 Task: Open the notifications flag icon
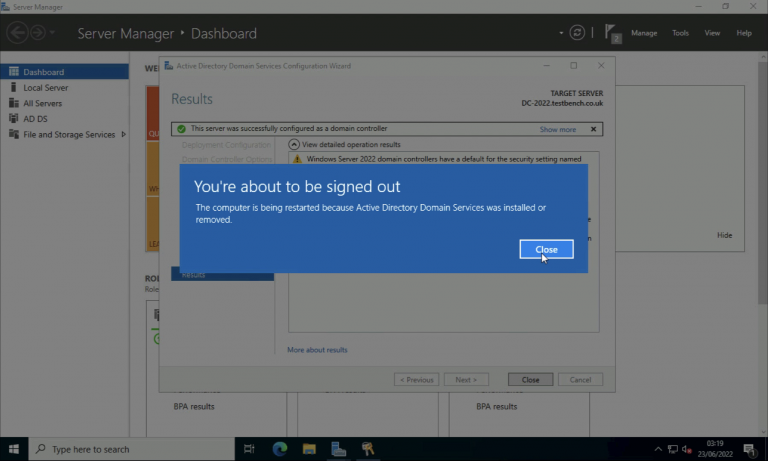613,33
